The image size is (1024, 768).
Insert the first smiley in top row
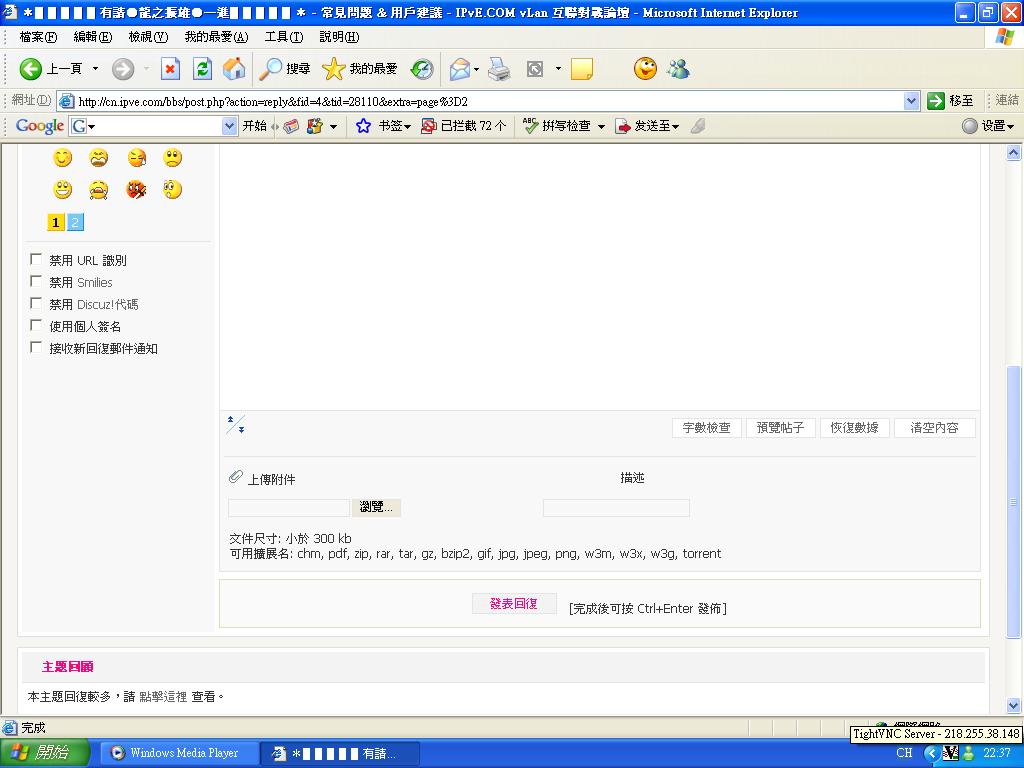tap(63, 157)
